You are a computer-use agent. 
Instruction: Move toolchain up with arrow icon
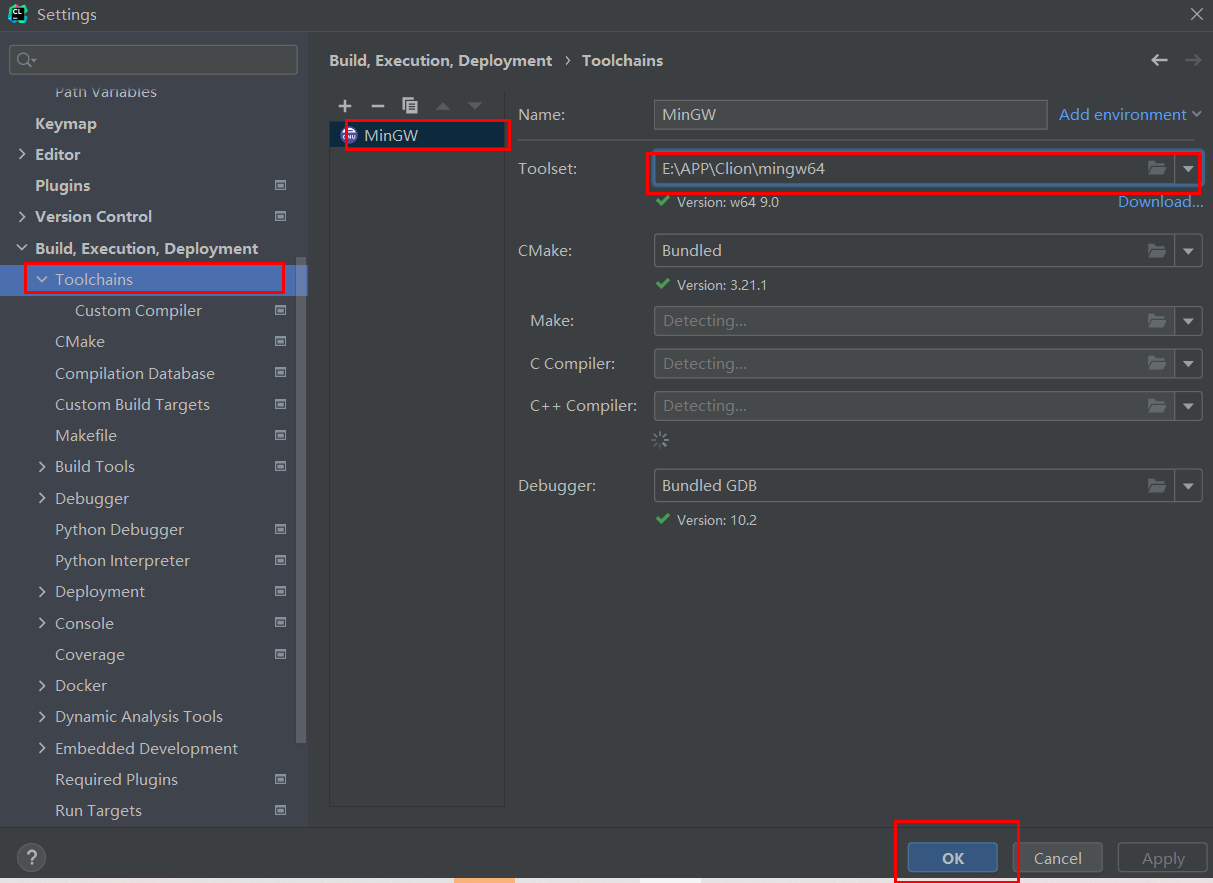(x=442, y=106)
